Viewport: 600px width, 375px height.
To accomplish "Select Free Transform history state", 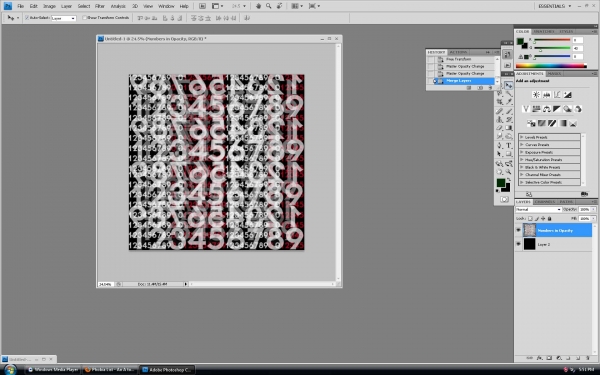I will 465,59.
